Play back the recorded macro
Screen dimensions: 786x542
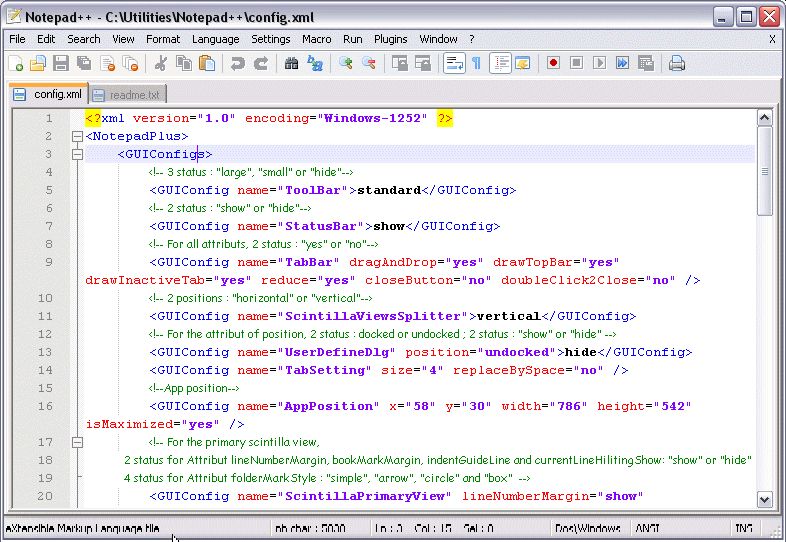click(x=600, y=63)
